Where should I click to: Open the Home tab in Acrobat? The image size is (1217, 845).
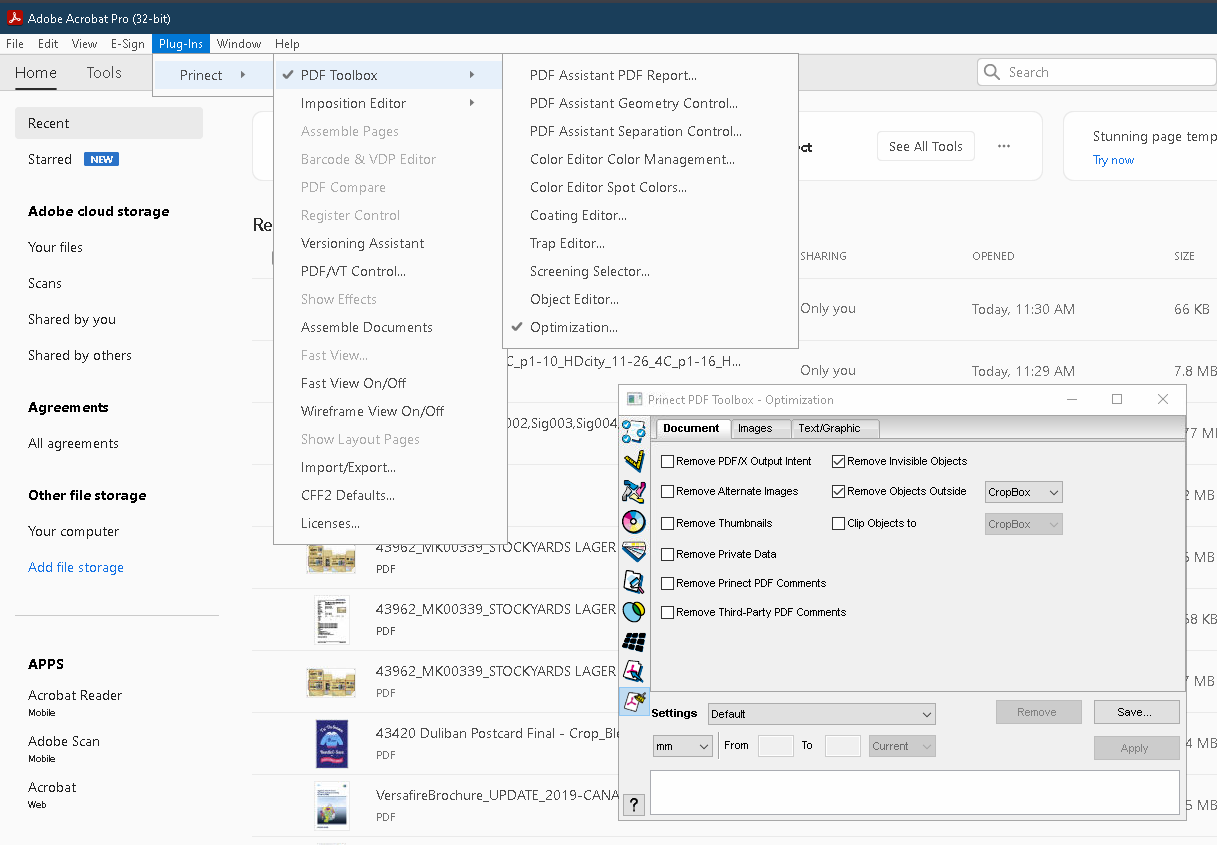[x=36, y=72]
